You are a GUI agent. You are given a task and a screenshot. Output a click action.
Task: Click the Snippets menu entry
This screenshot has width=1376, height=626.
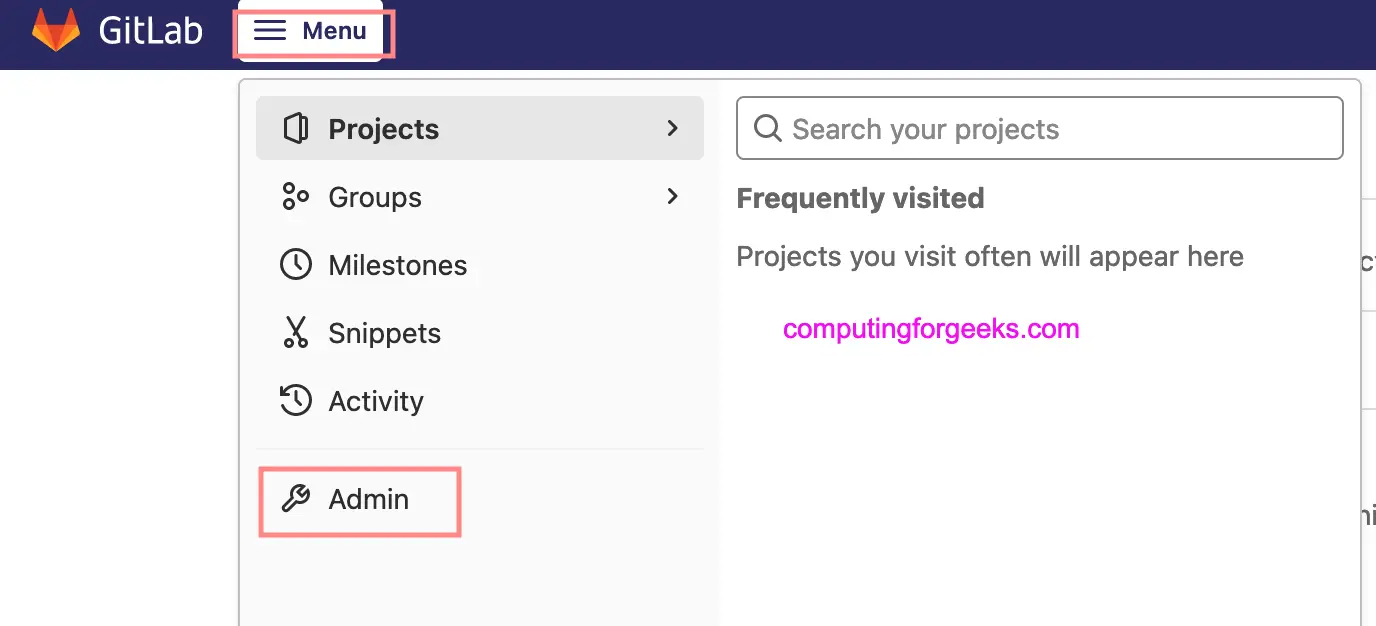click(x=385, y=332)
